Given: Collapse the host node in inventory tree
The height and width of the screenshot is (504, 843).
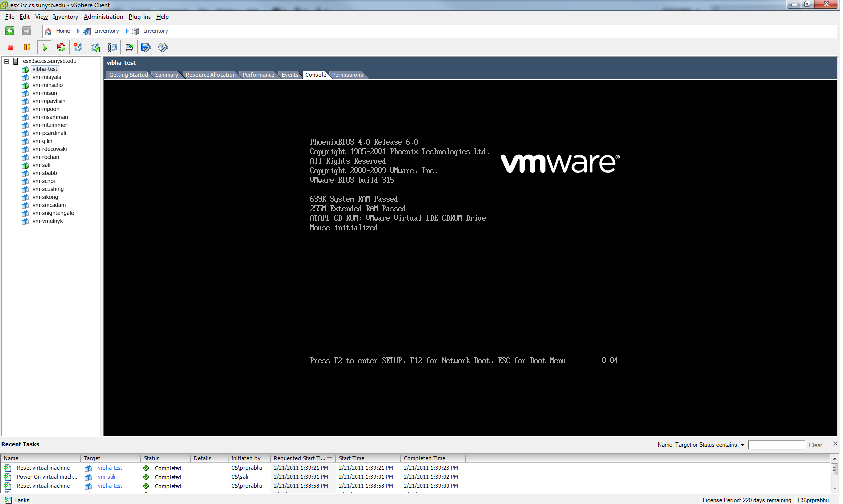Looking at the screenshot, I should click(6, 61).
